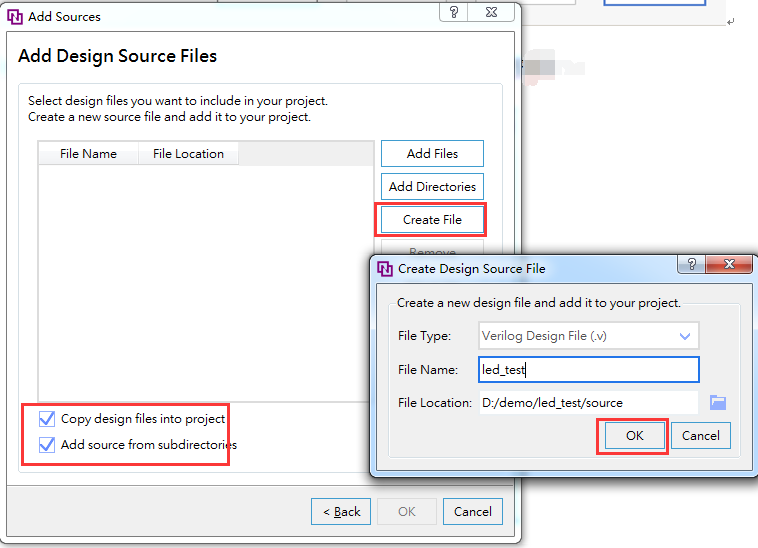Image resolution: width=758 pixels, height=548 pixels.
Task: Open the File Type dropdown
Action: coord(588,336)
